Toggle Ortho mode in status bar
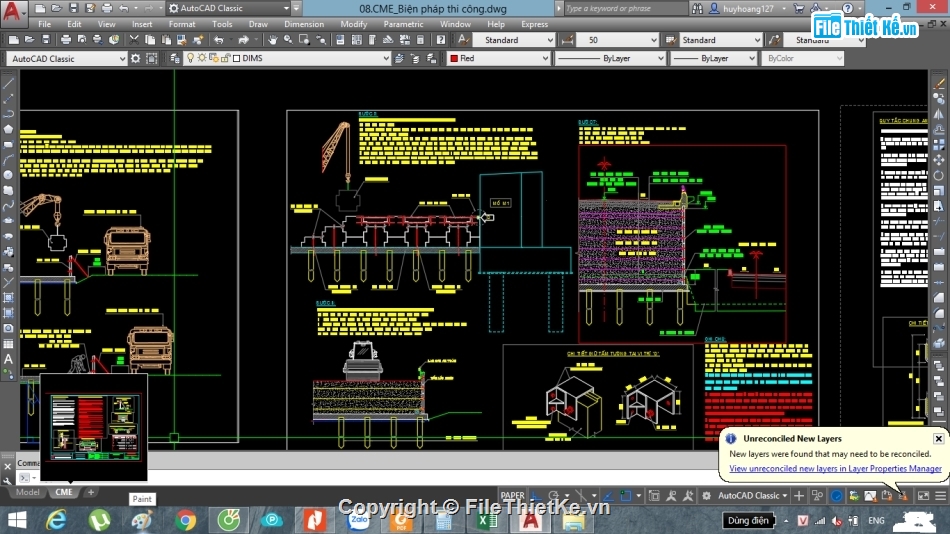The width and height of the screenshot is (950, 534). 536,496
